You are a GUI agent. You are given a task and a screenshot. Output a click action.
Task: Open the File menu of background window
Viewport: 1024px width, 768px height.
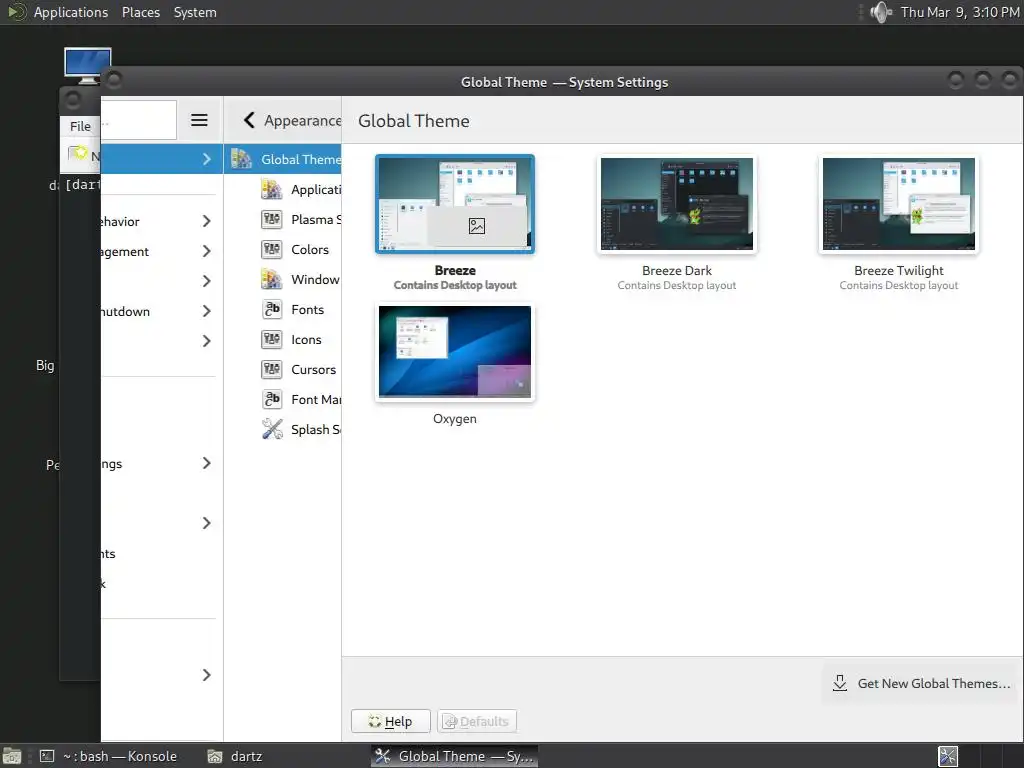pos(80,126)
